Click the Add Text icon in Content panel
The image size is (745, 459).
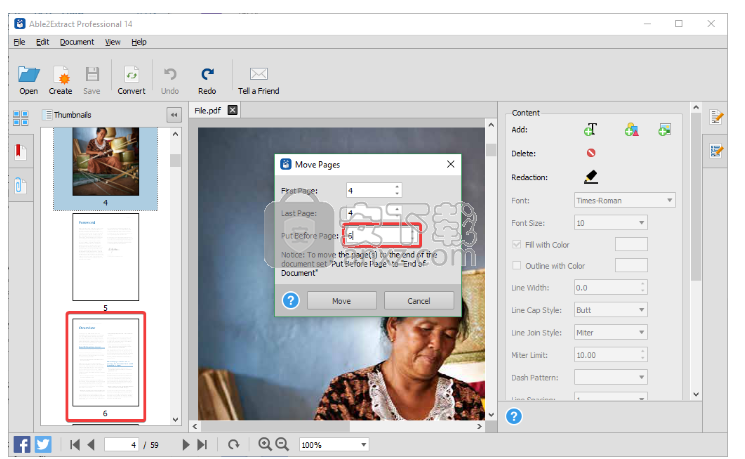[591, 129]
